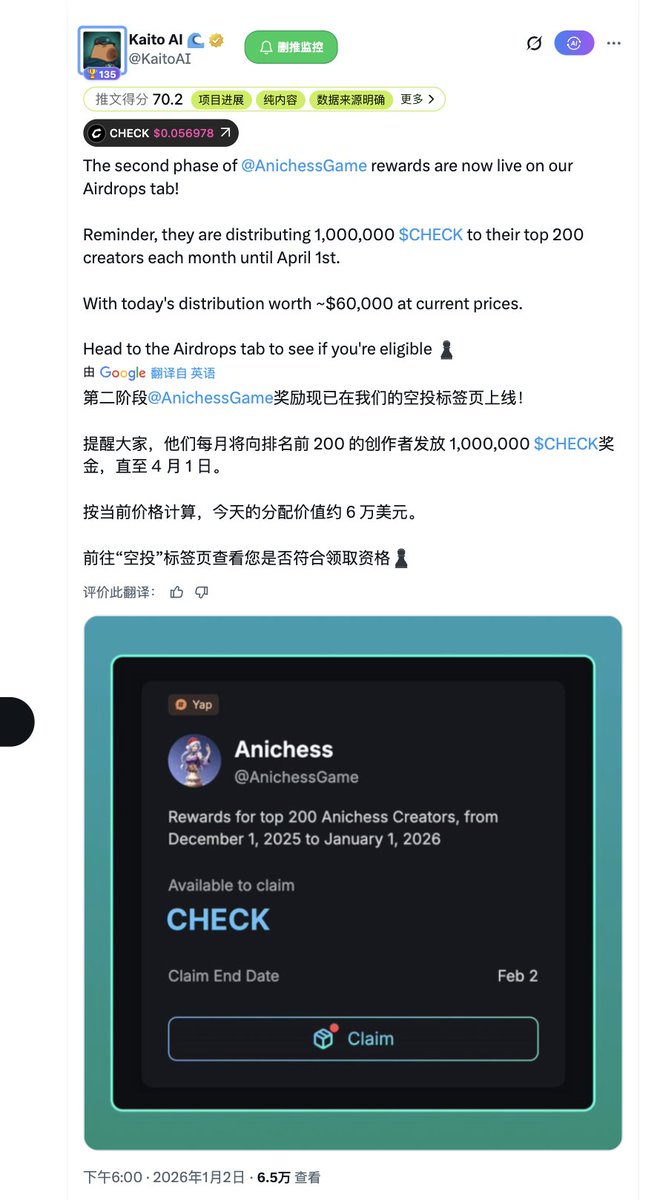
Task: Click the CHECK token arrow icon
Action: [225, 133]
